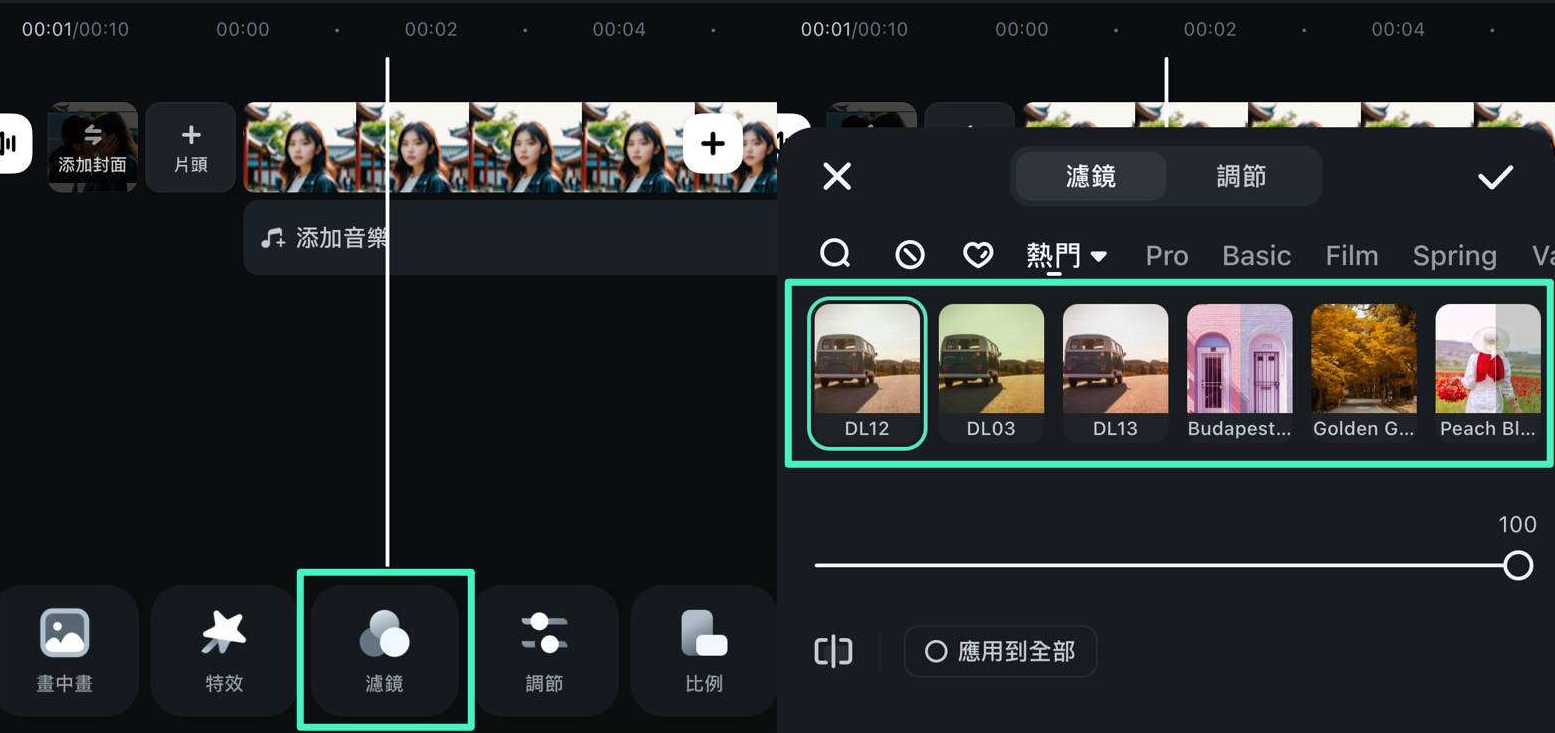
Task: Tap the compare before/after icon
Action: pos(833,652)
